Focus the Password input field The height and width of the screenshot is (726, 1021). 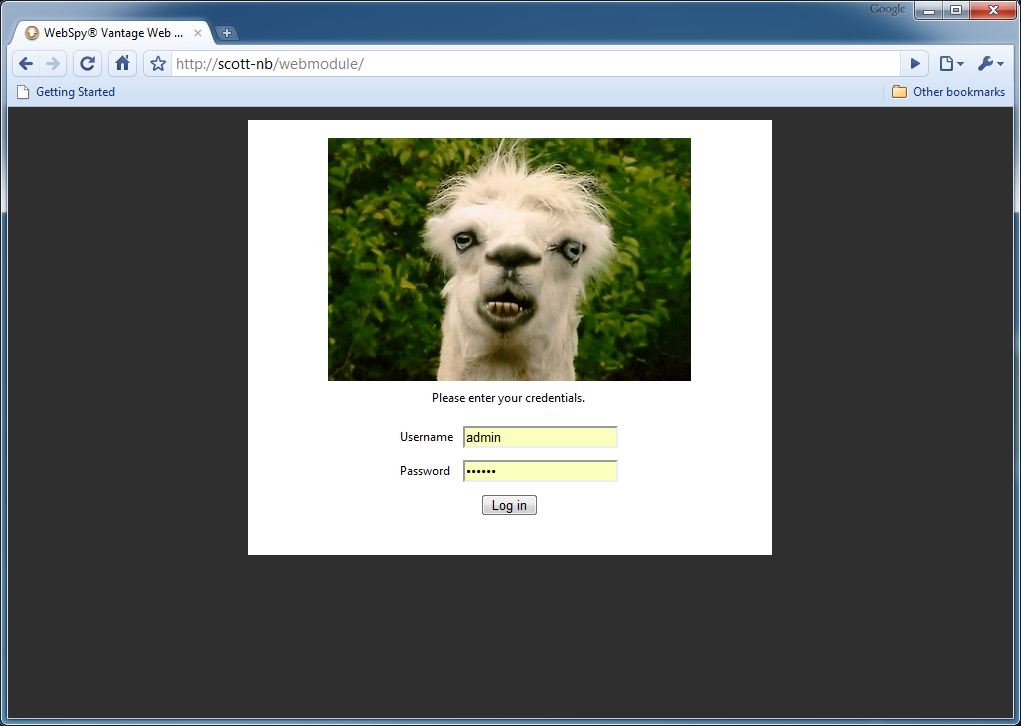point(540,471)
